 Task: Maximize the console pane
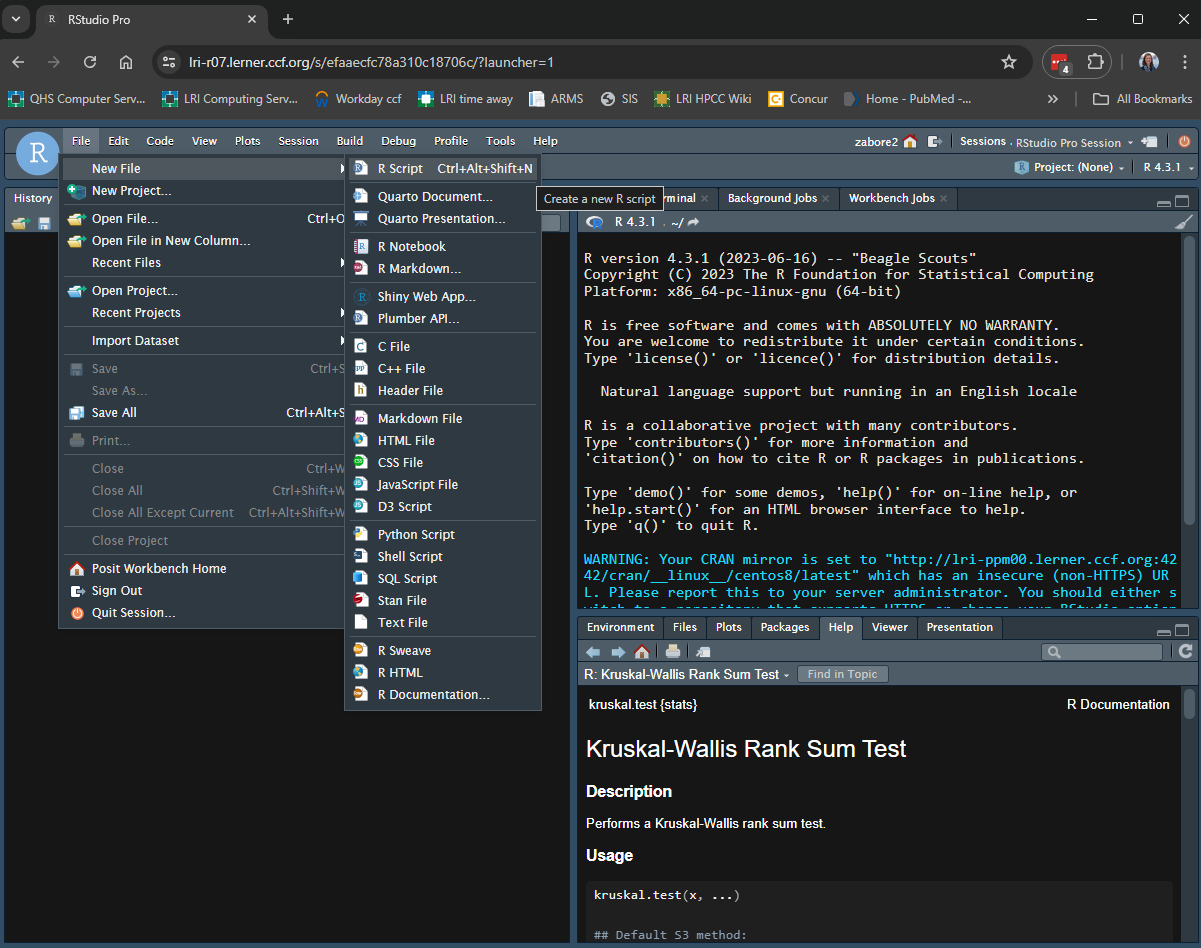click(1182, 200)
